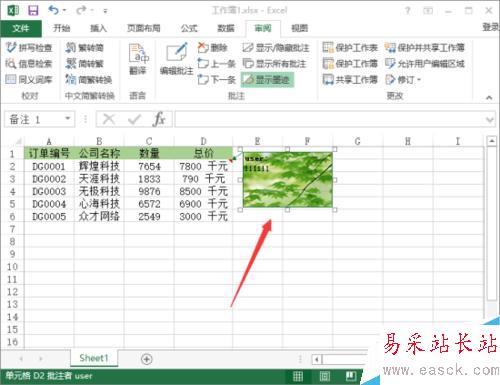The image size is (500, 385).
Task: Switch to Page Break Preview in status bar
Action: pos(351,376)
